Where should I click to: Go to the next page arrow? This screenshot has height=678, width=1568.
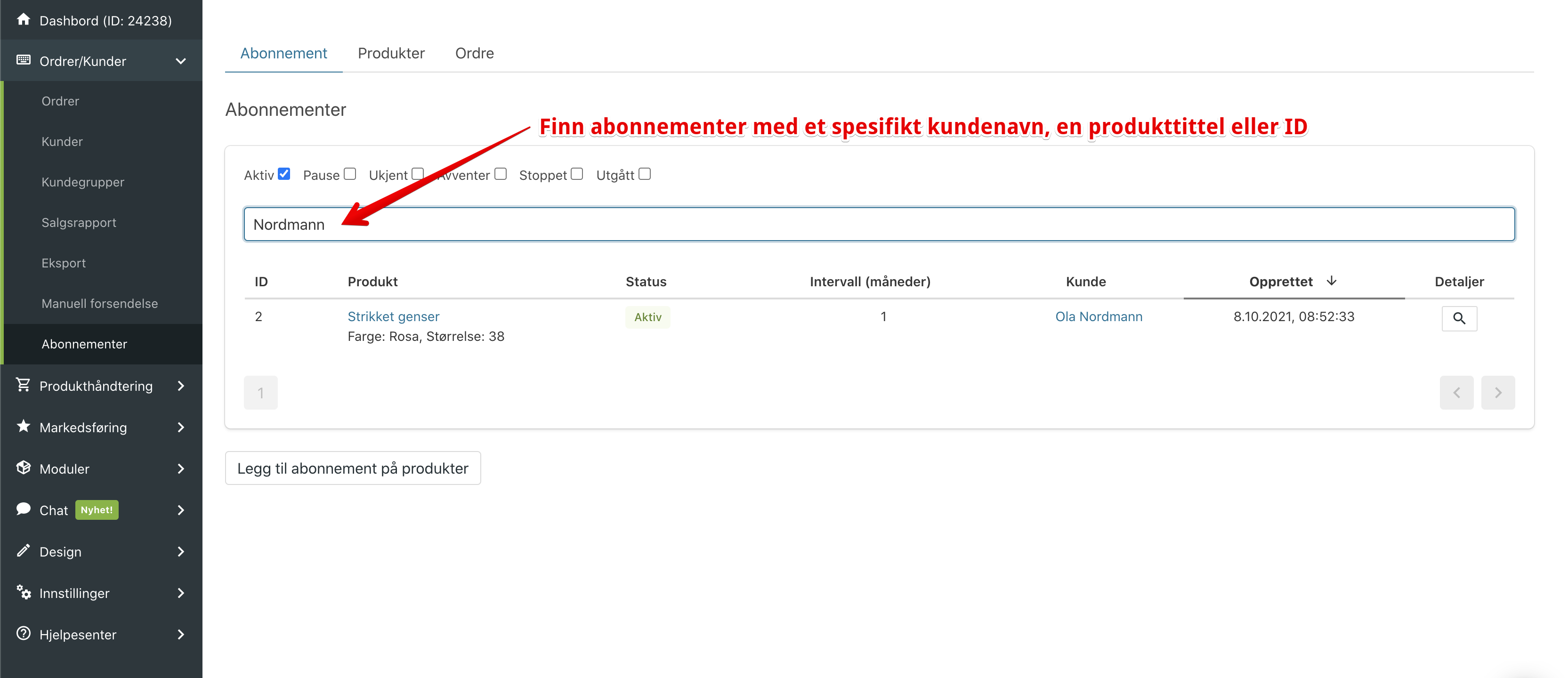[x=1498, y=393]
